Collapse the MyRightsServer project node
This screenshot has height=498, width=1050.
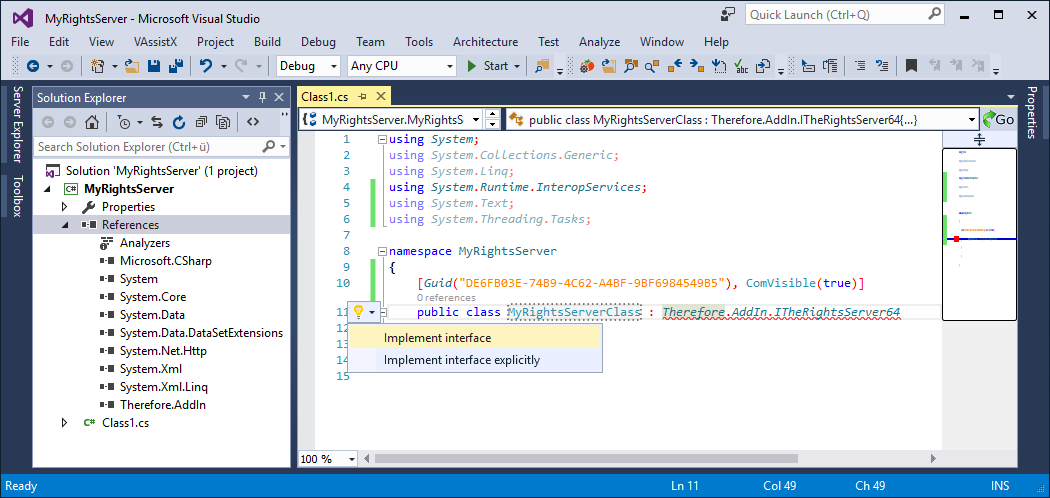click(x=47, y=189)
